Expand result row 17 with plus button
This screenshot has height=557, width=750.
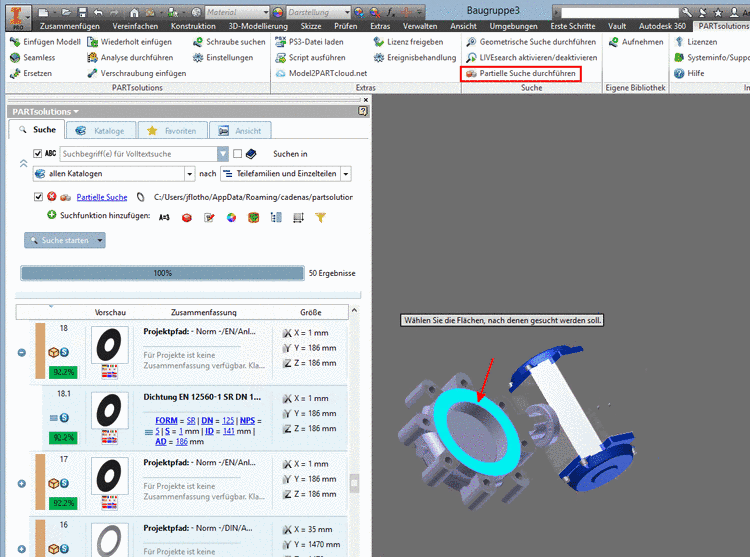point(22,483)
